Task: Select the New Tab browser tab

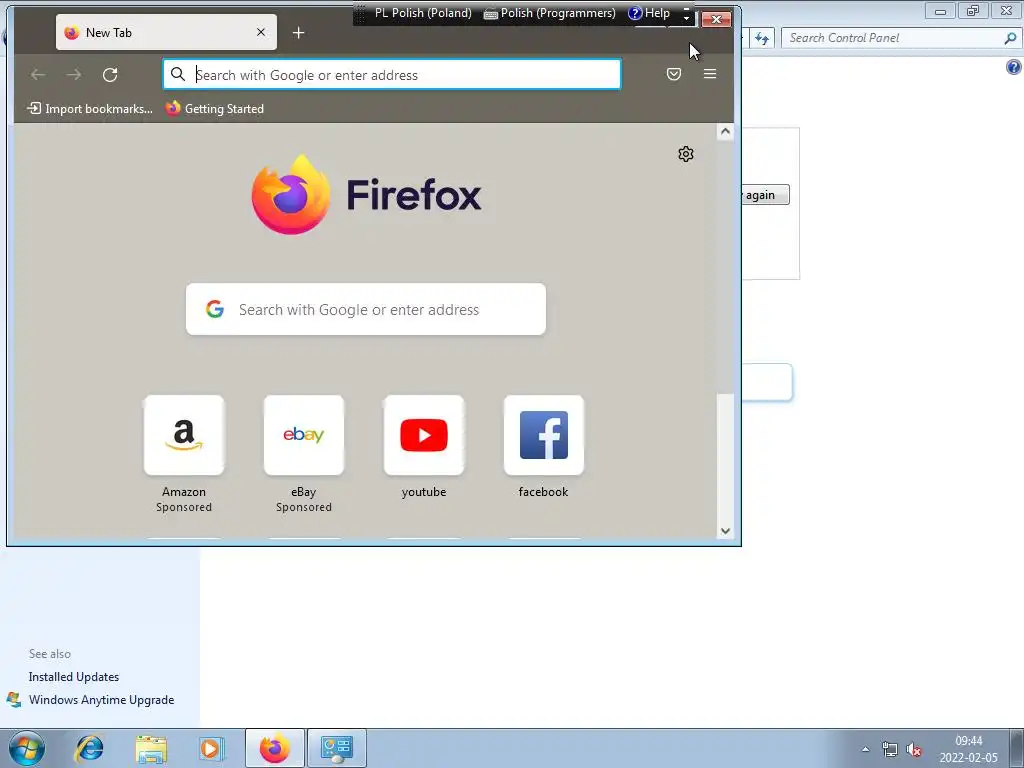Action: [166, 33]
